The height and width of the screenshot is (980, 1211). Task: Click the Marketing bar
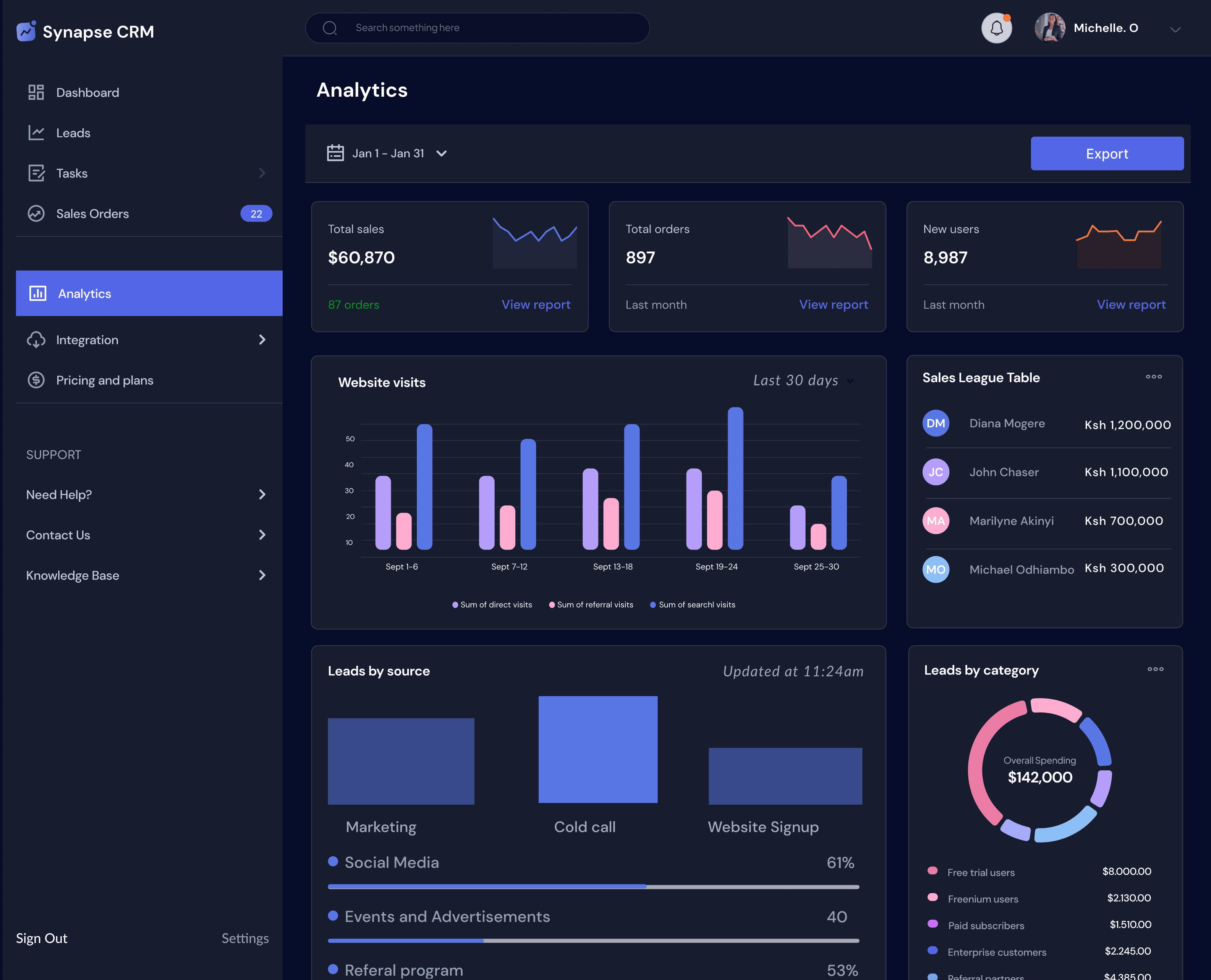point(401,761)
